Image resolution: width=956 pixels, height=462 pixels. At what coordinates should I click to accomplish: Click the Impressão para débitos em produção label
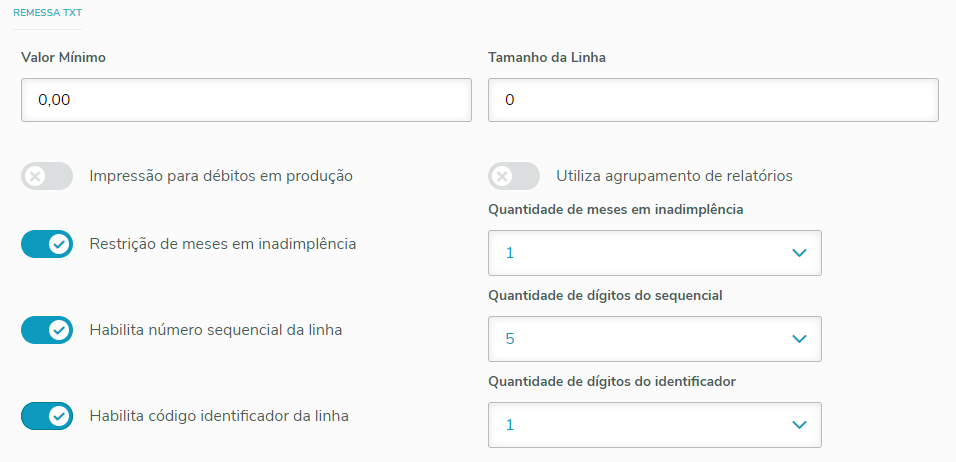221,176
